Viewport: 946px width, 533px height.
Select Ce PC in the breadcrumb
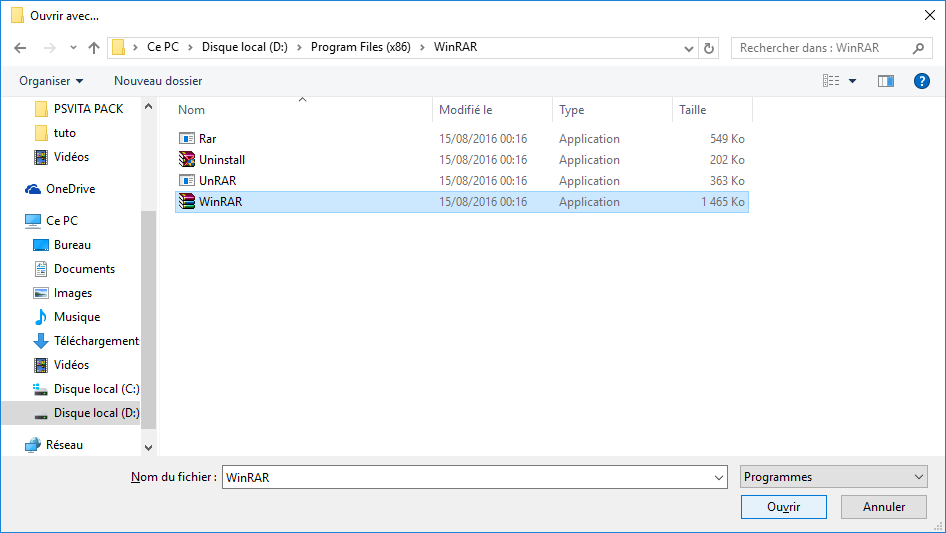point(163,47)
